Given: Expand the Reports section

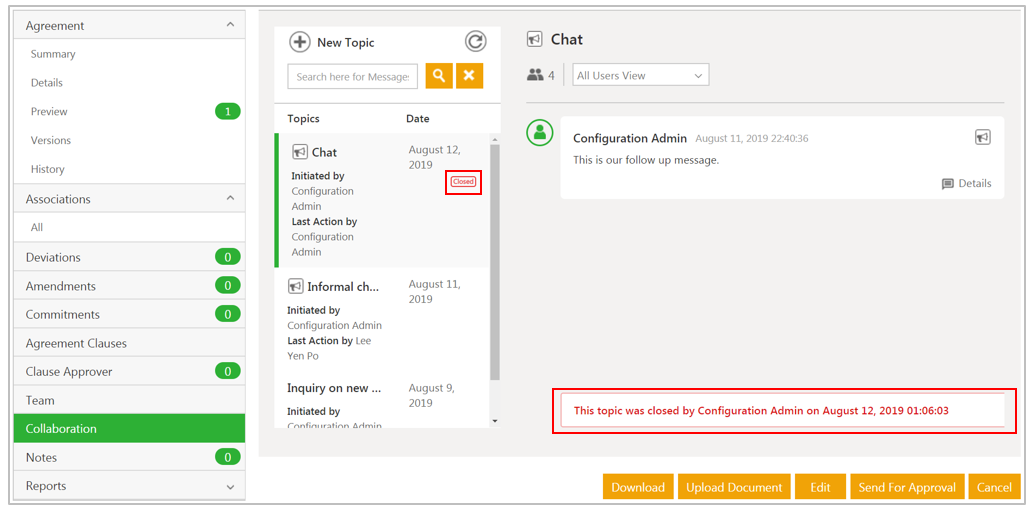Looking at the screenshot, I should click(230, 487).
